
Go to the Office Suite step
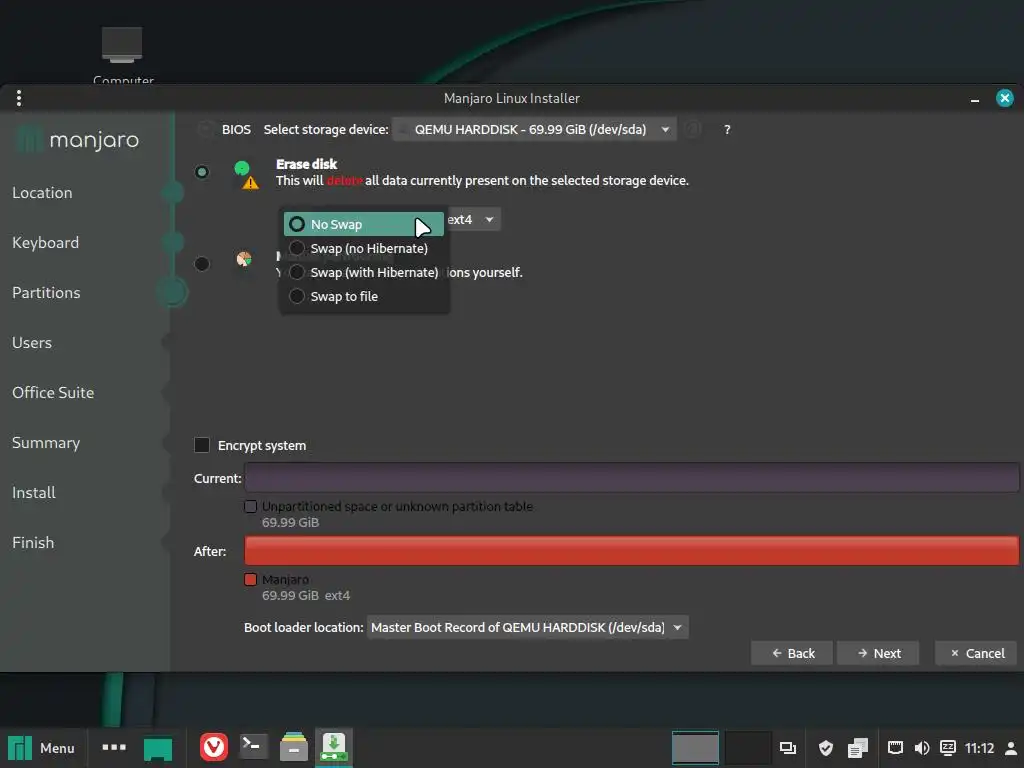53,392
